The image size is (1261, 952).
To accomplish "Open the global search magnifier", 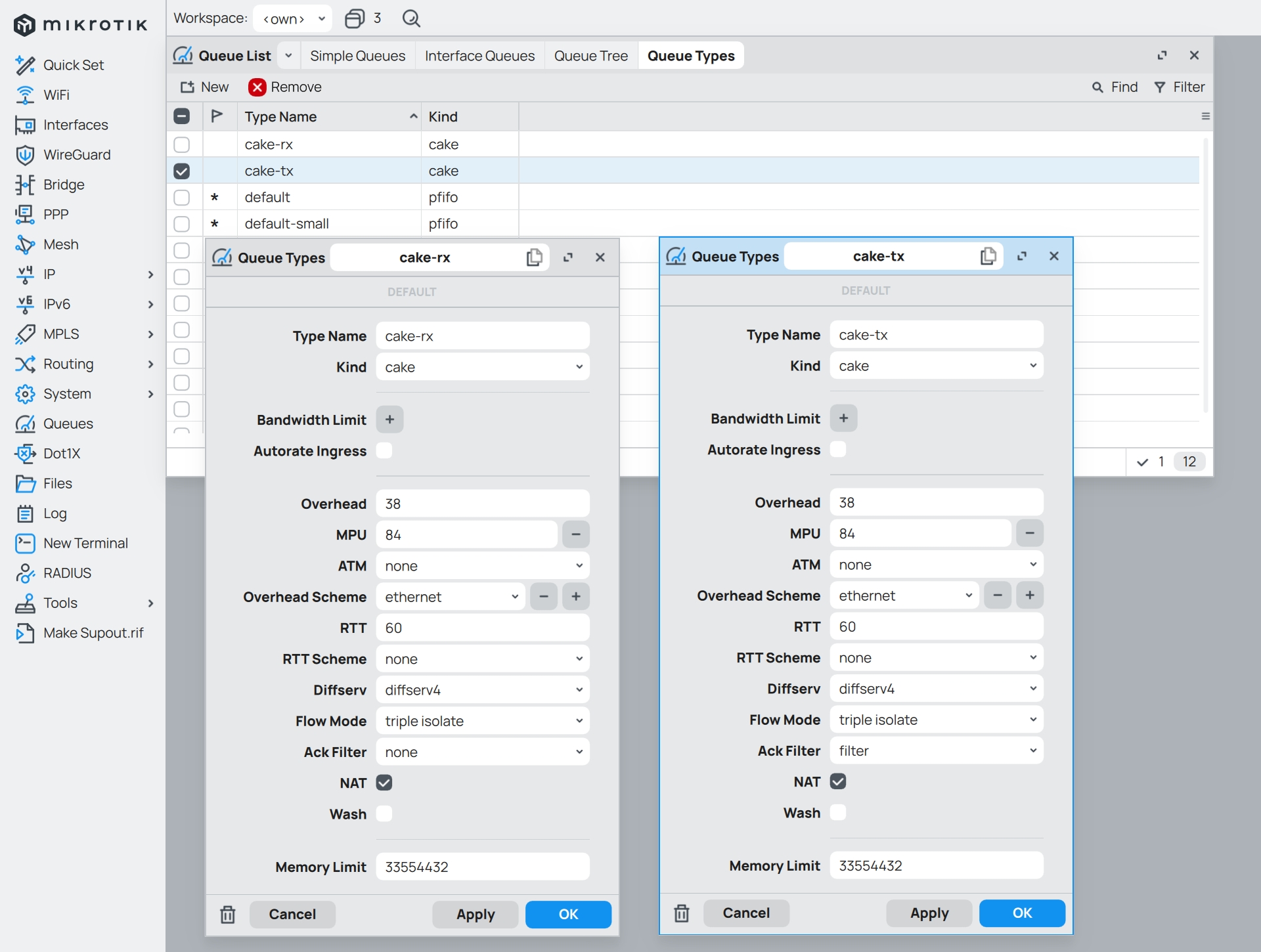I will (411, 18).
